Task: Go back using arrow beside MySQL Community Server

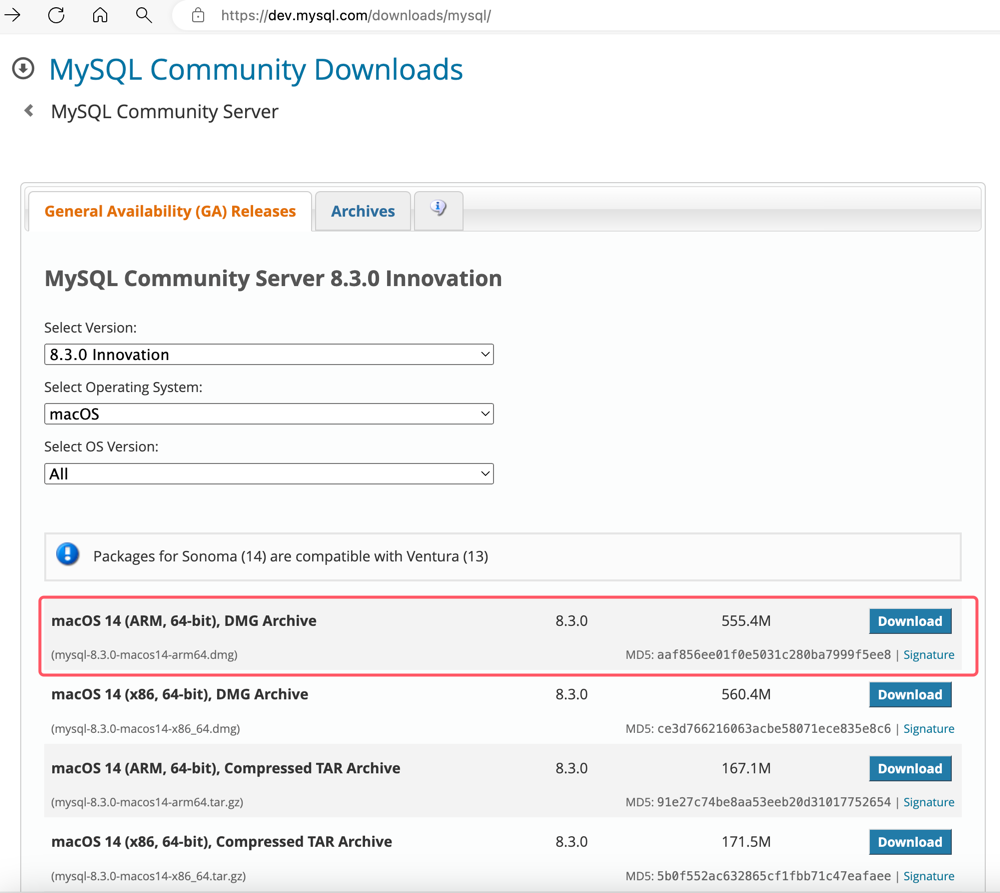Action: click(29, 110)
